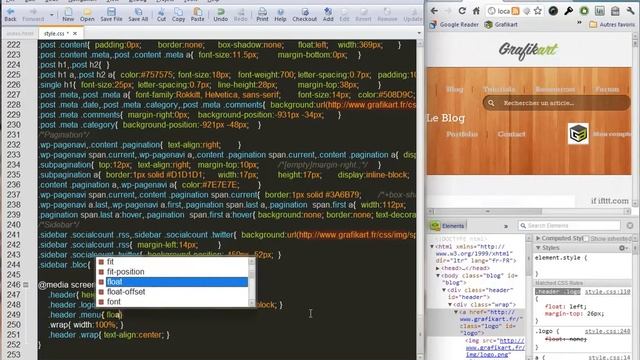Expand the Computed Style section

pos(538,238)
